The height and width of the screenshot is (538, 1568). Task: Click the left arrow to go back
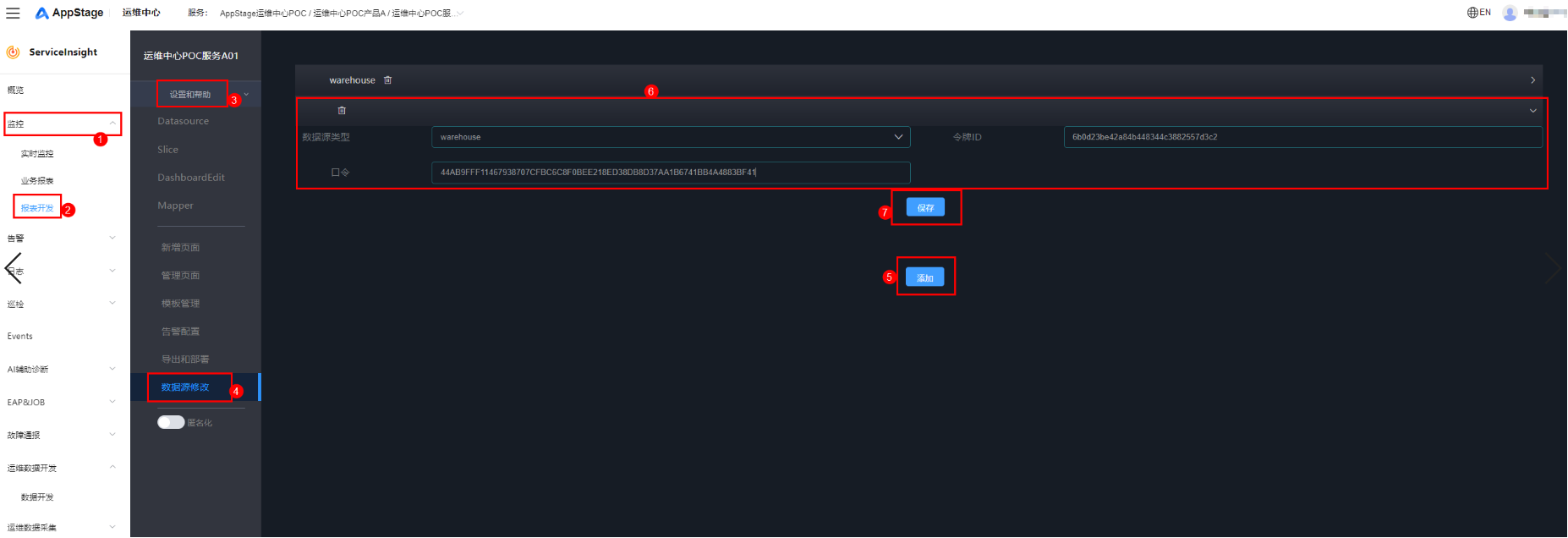[x=14, y=268]
